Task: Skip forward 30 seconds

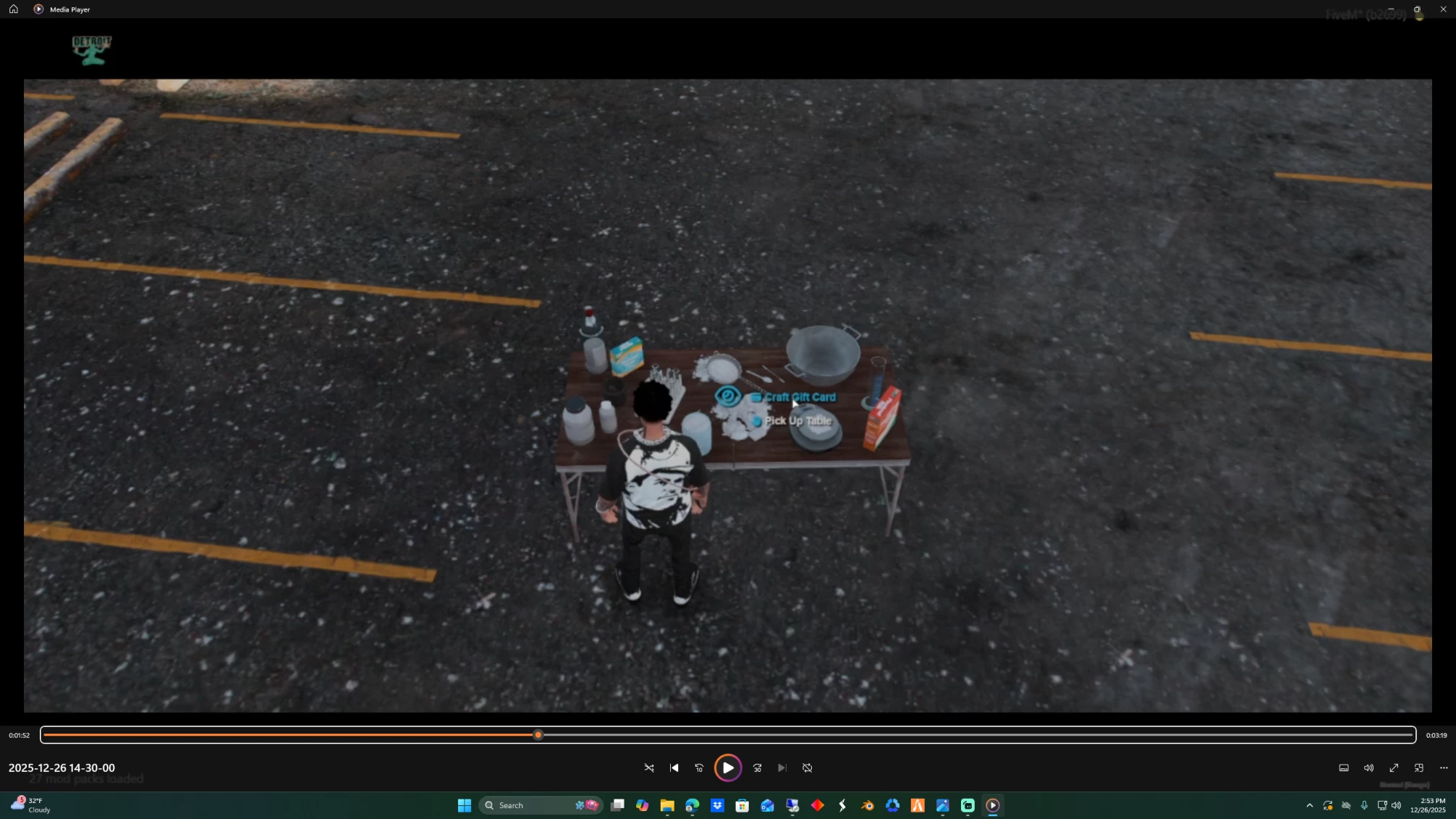Action: click(757, 768)
